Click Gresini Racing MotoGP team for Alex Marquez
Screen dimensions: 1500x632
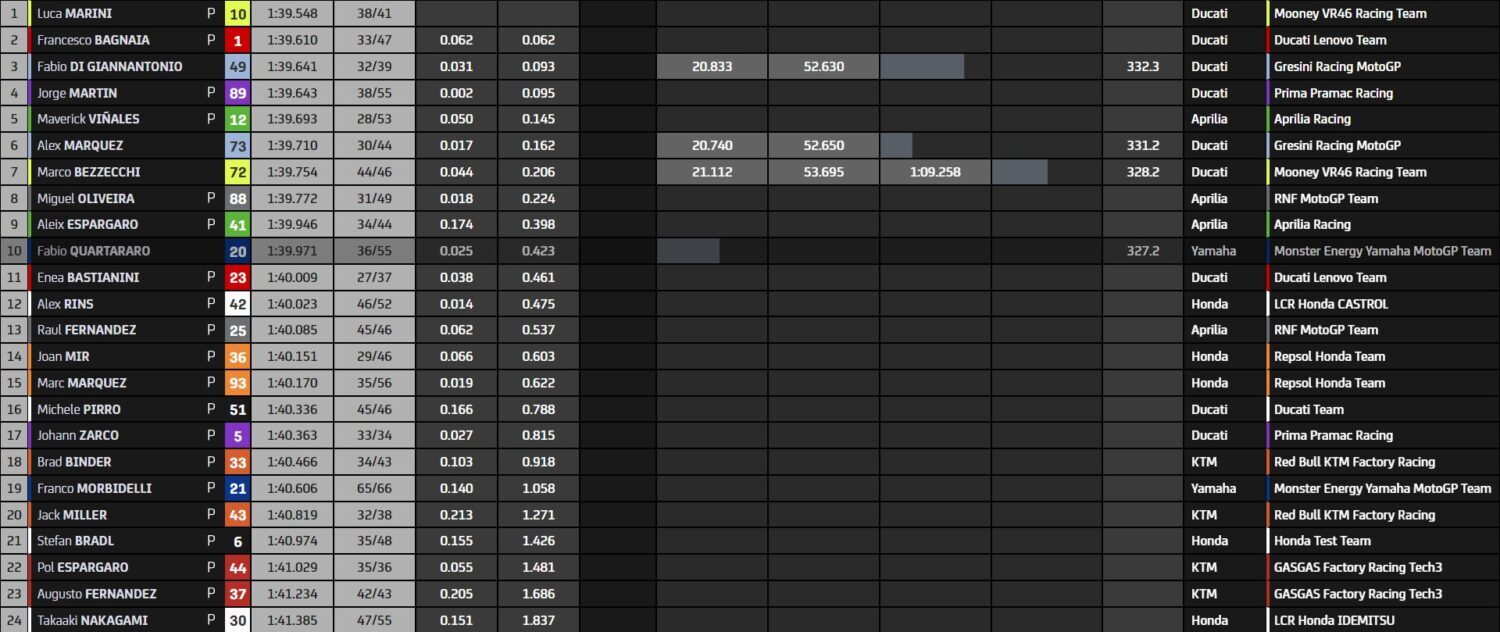coord(1337,146)
